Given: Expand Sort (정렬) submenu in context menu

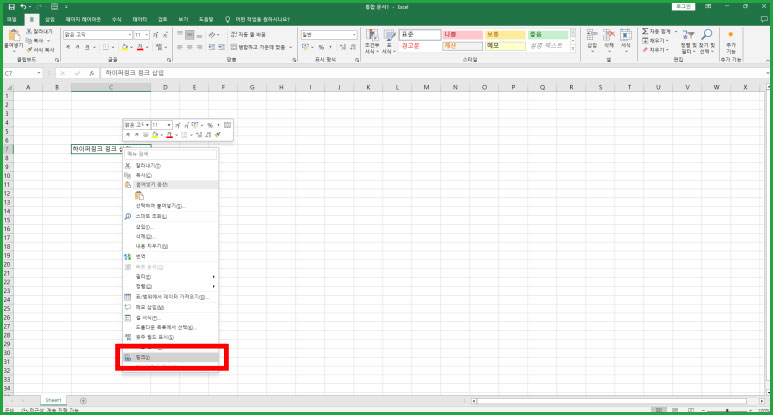Looking at the screenshot, I should tap(213, 286).
